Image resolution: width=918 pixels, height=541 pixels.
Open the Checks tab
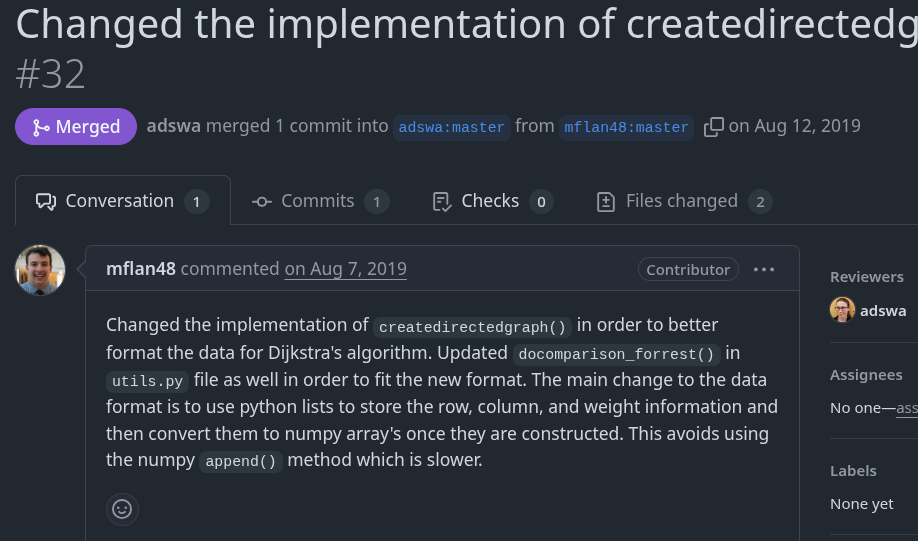pos(492,201)
